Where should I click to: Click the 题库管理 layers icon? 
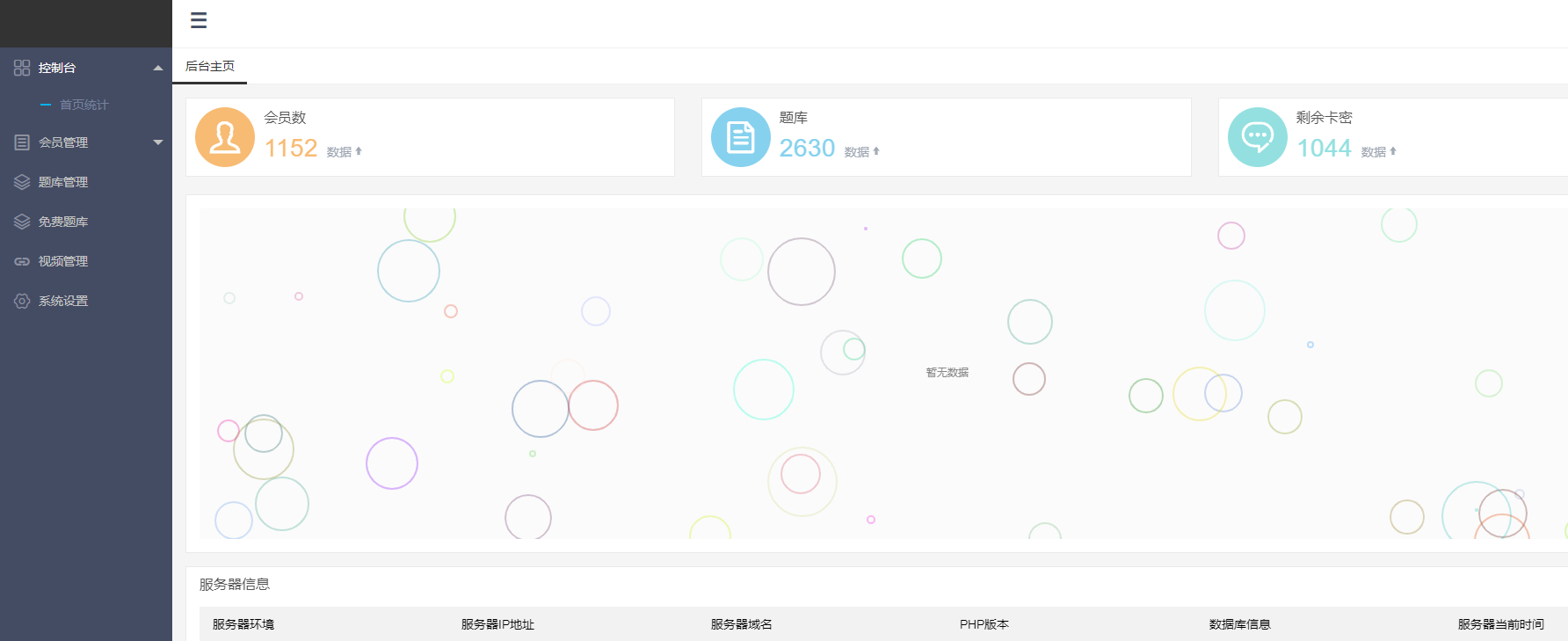tap(22, 182)
